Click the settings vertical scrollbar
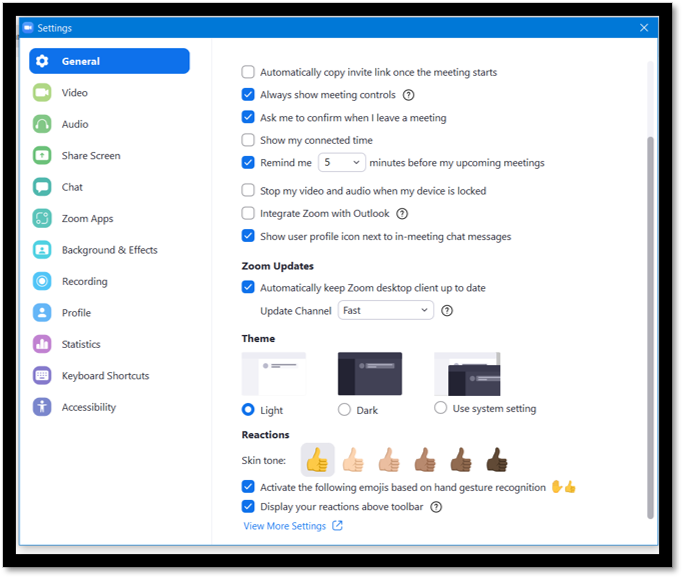Image resolution: width=682 pixels, height=577 pixels. tap(650, 328)
